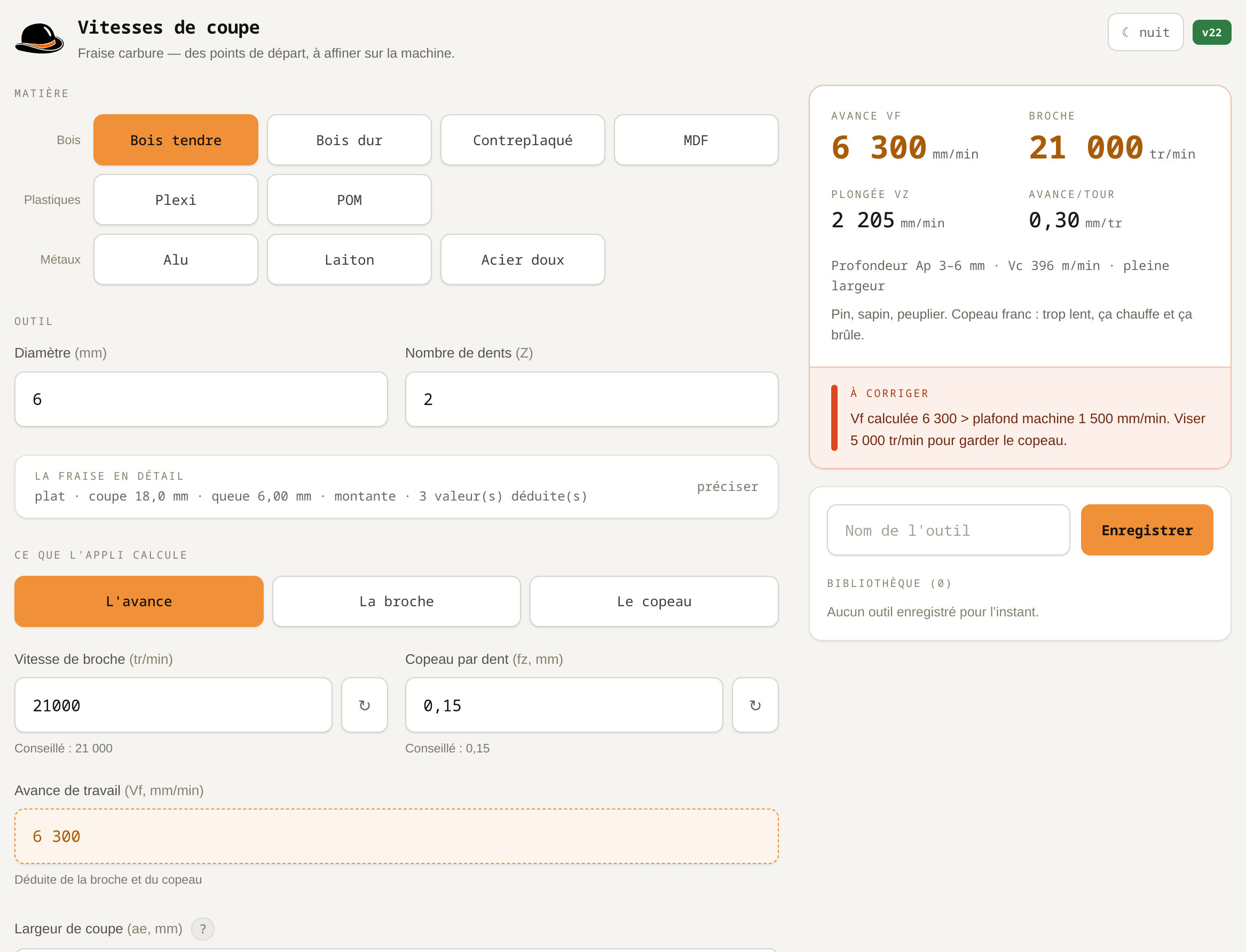Click the 0,30 mm/tr Avance/tour value
The image size is (1246, 952).
(x=1075, y=220)
